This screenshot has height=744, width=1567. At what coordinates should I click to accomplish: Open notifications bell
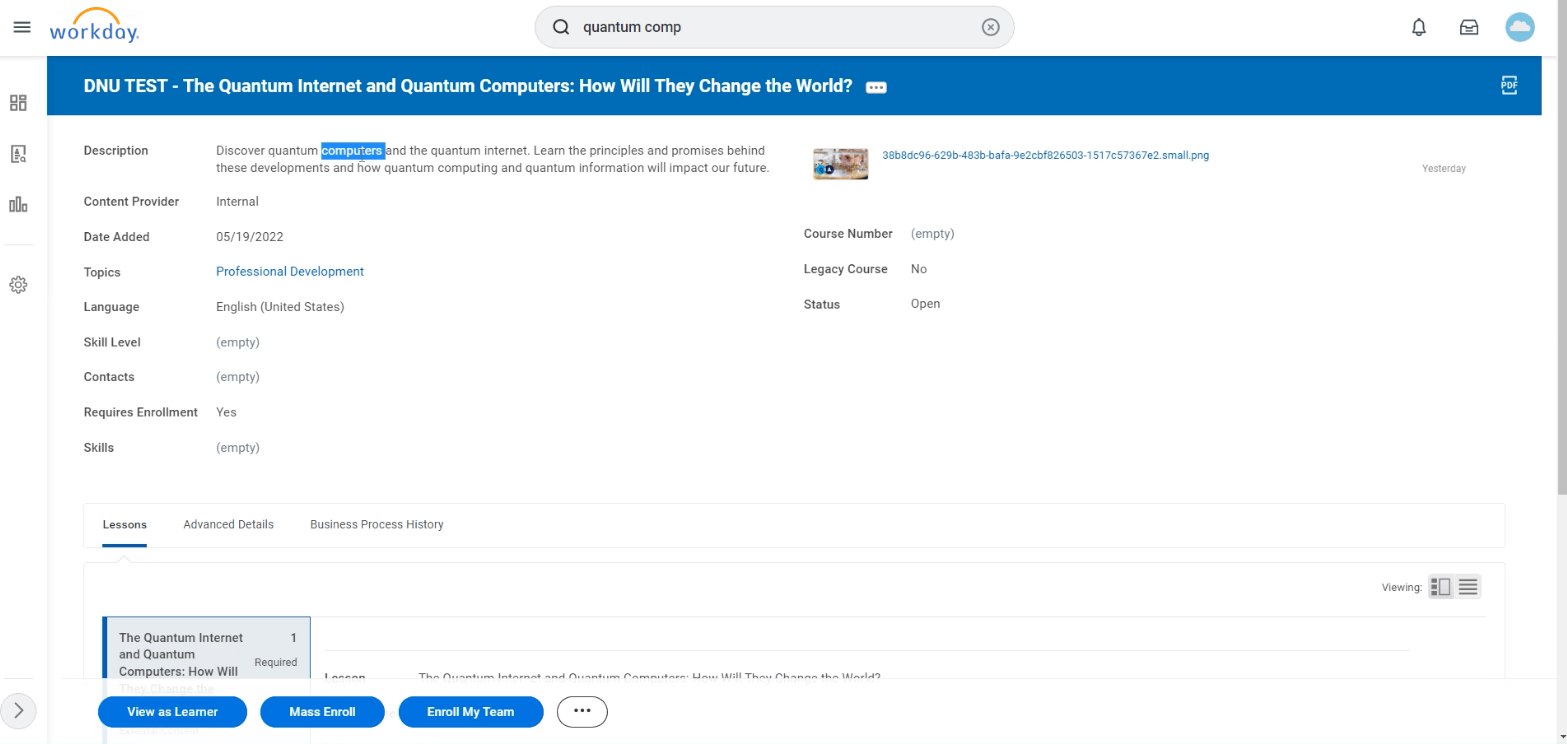(x=1418, y=27)
